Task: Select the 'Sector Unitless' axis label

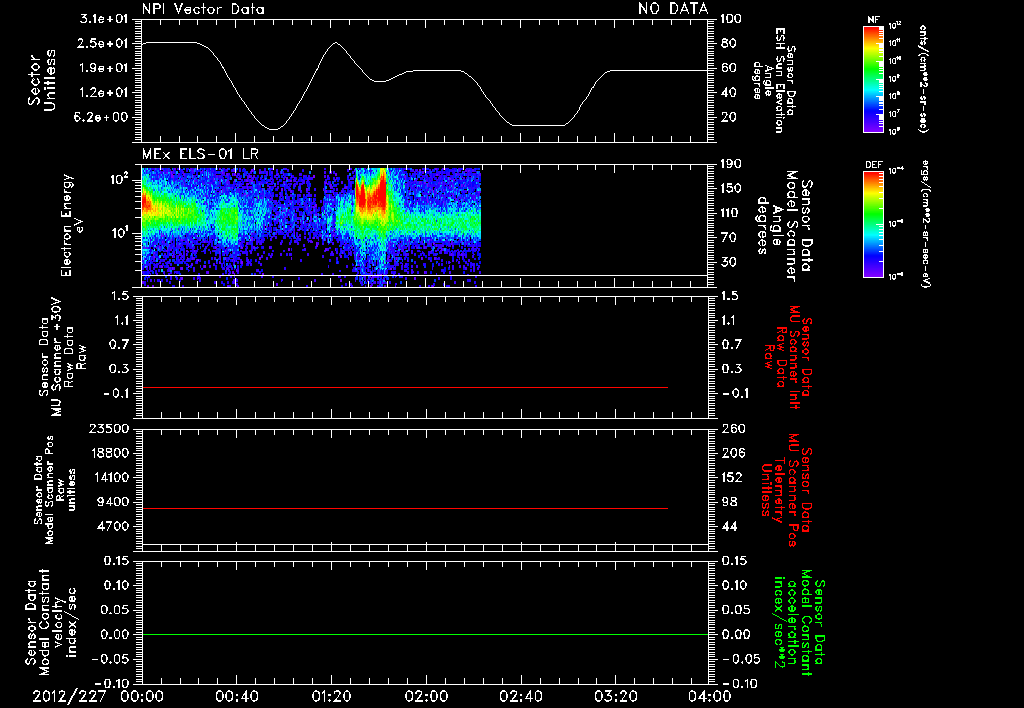Action: tap(42, 80)
